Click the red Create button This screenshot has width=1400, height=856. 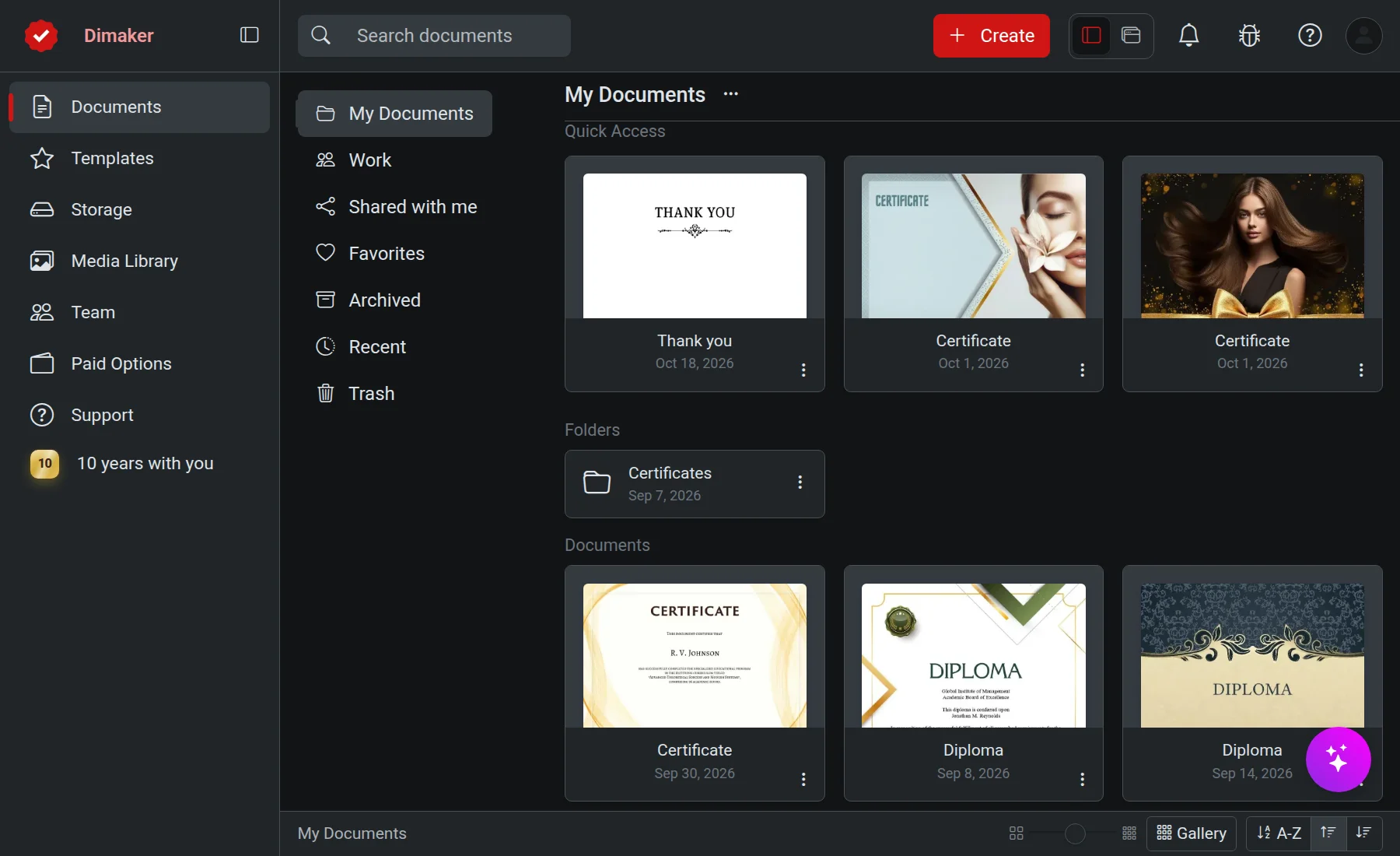[x=991, y=36]
